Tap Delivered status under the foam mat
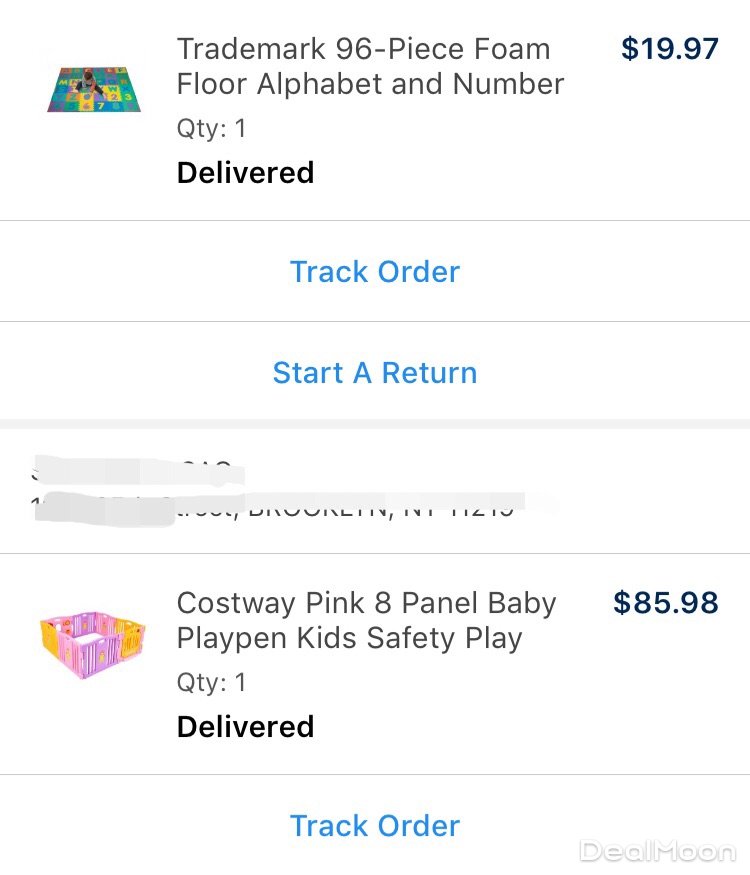750x875 pixels. pos(245,173)
